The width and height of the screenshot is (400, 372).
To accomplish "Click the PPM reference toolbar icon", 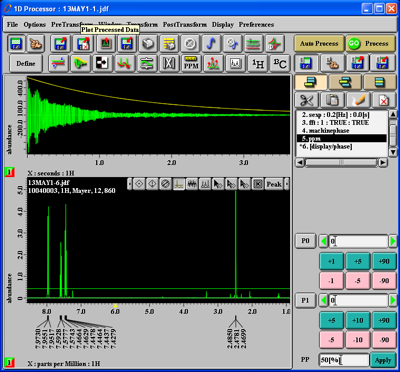I will pos(191,63).
